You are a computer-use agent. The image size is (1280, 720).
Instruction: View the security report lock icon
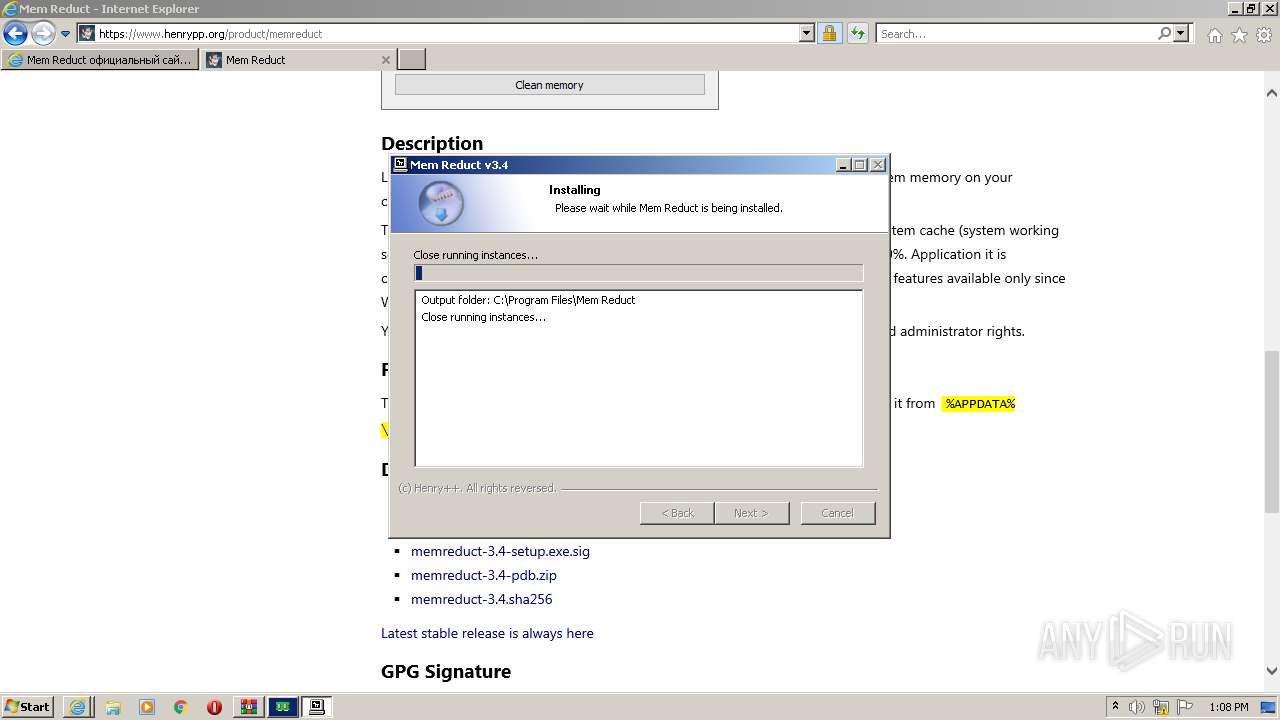829,34
